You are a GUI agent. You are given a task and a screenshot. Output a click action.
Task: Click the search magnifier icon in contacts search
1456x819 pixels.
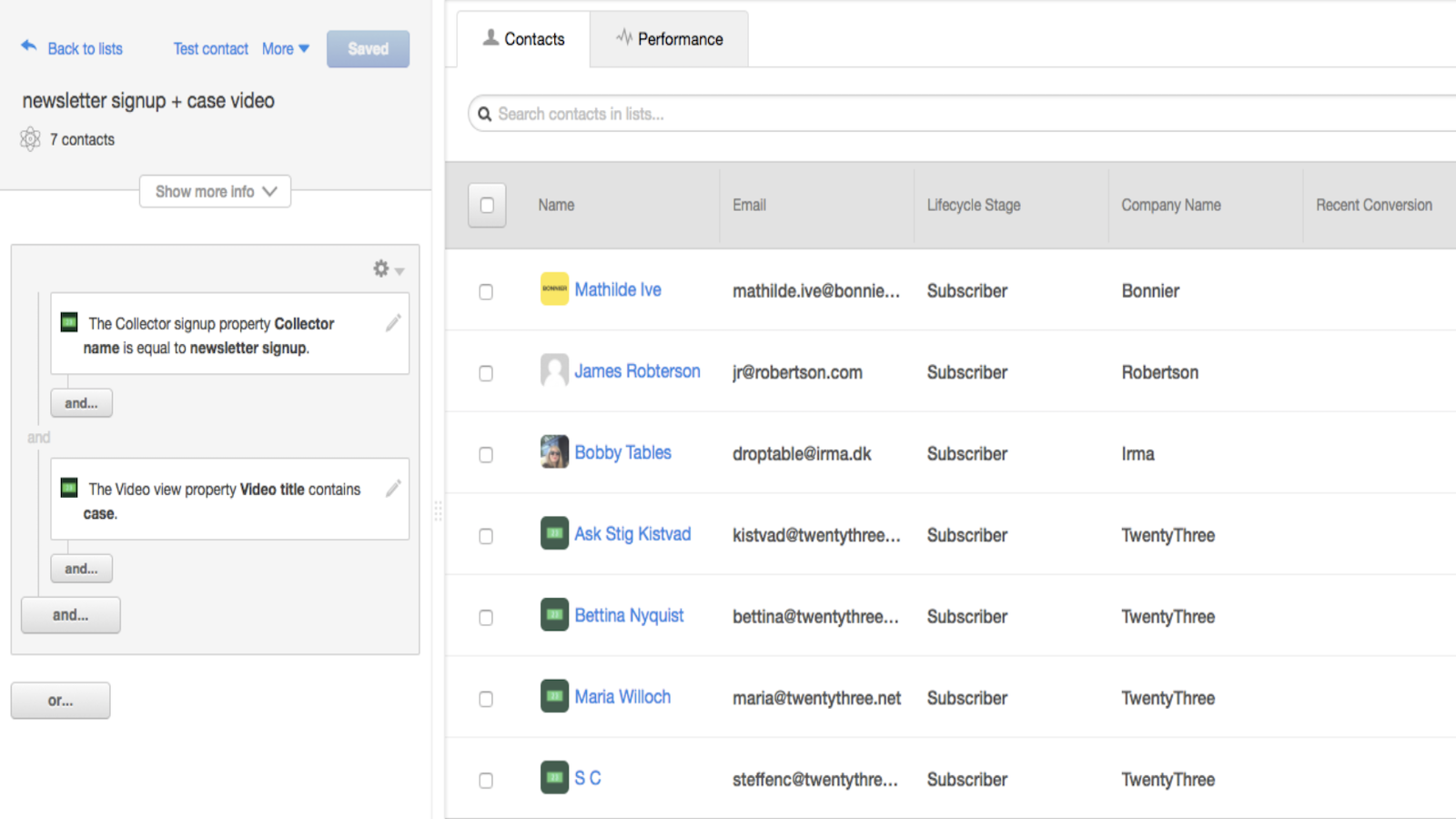point(485,115)
